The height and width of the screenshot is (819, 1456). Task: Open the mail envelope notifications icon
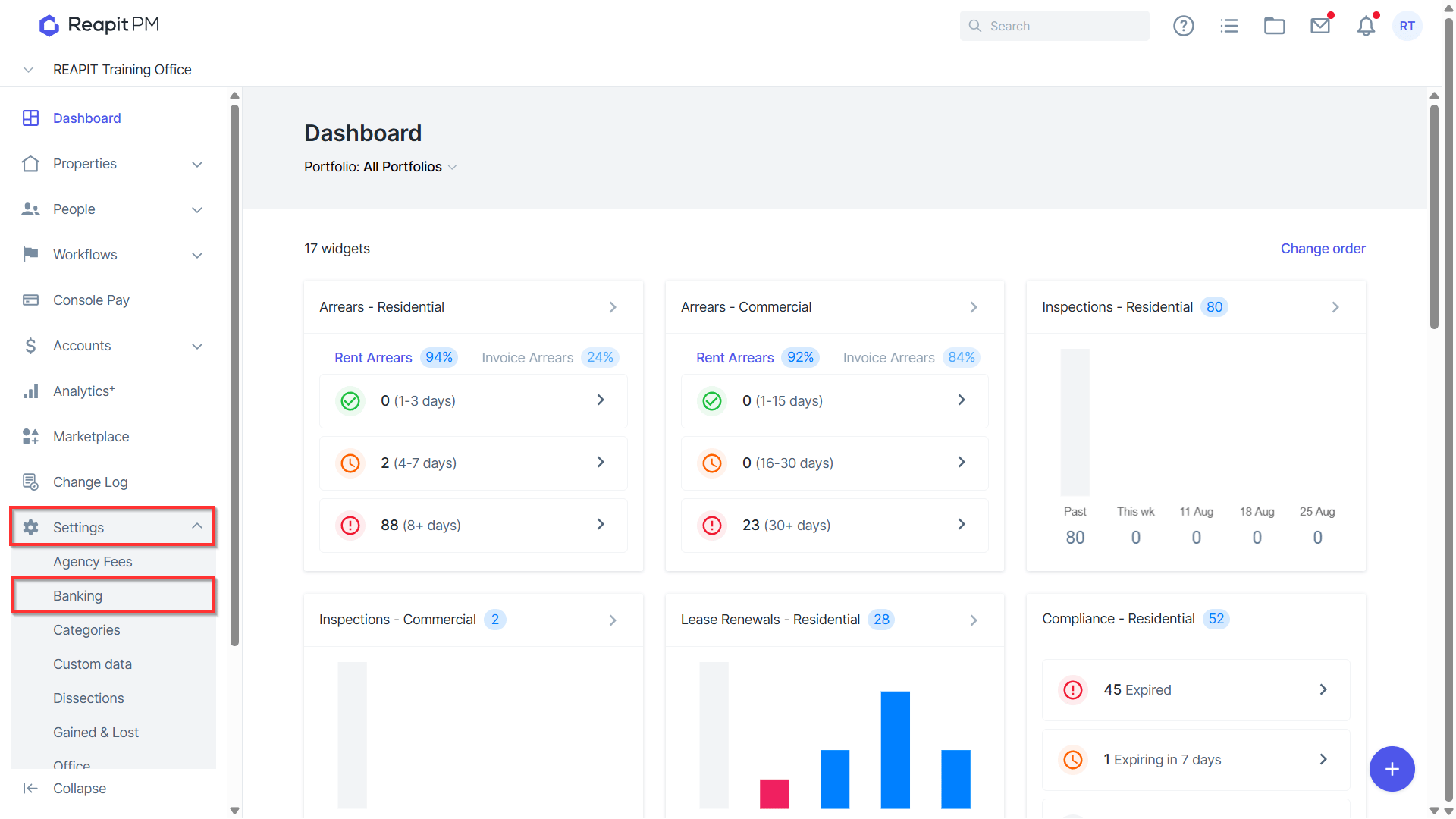(x=1320, y=26)
